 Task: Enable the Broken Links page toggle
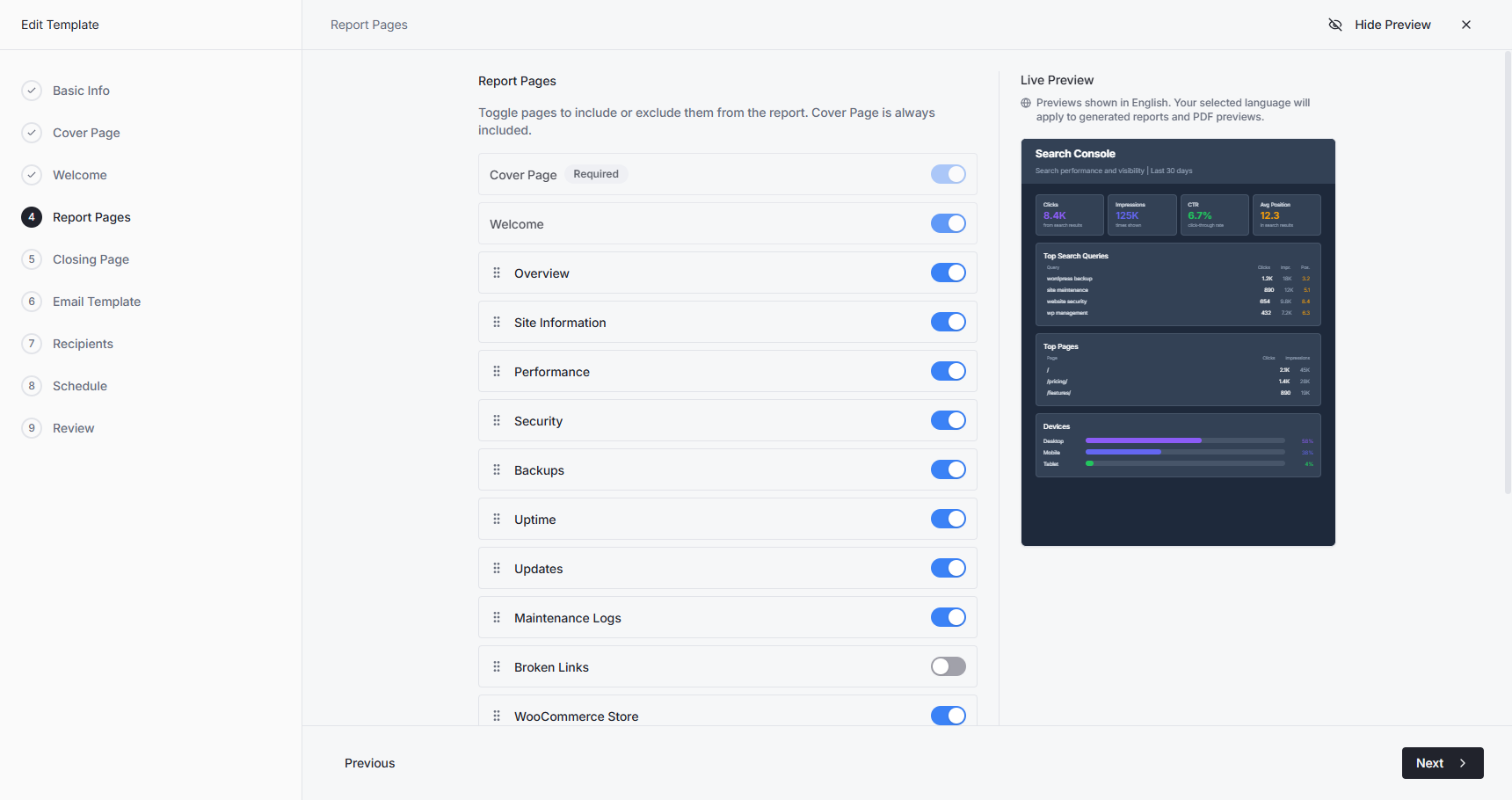click(949, 666)
